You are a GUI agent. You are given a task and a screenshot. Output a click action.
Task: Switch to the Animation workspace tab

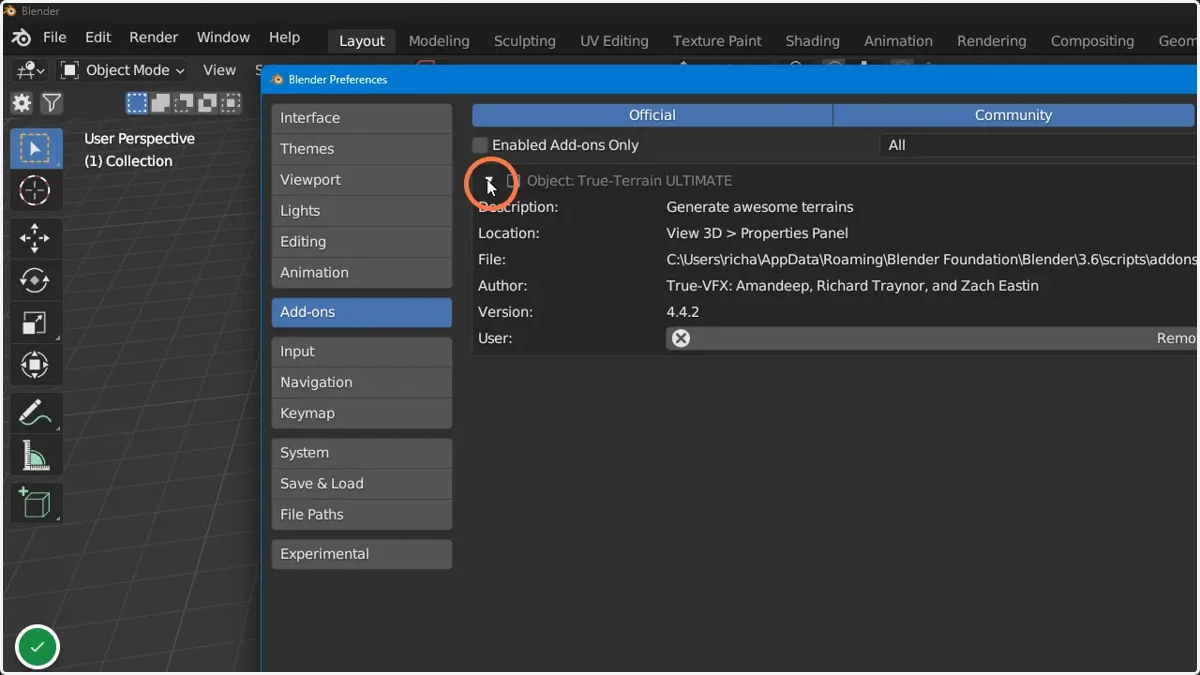pos(898,41)
